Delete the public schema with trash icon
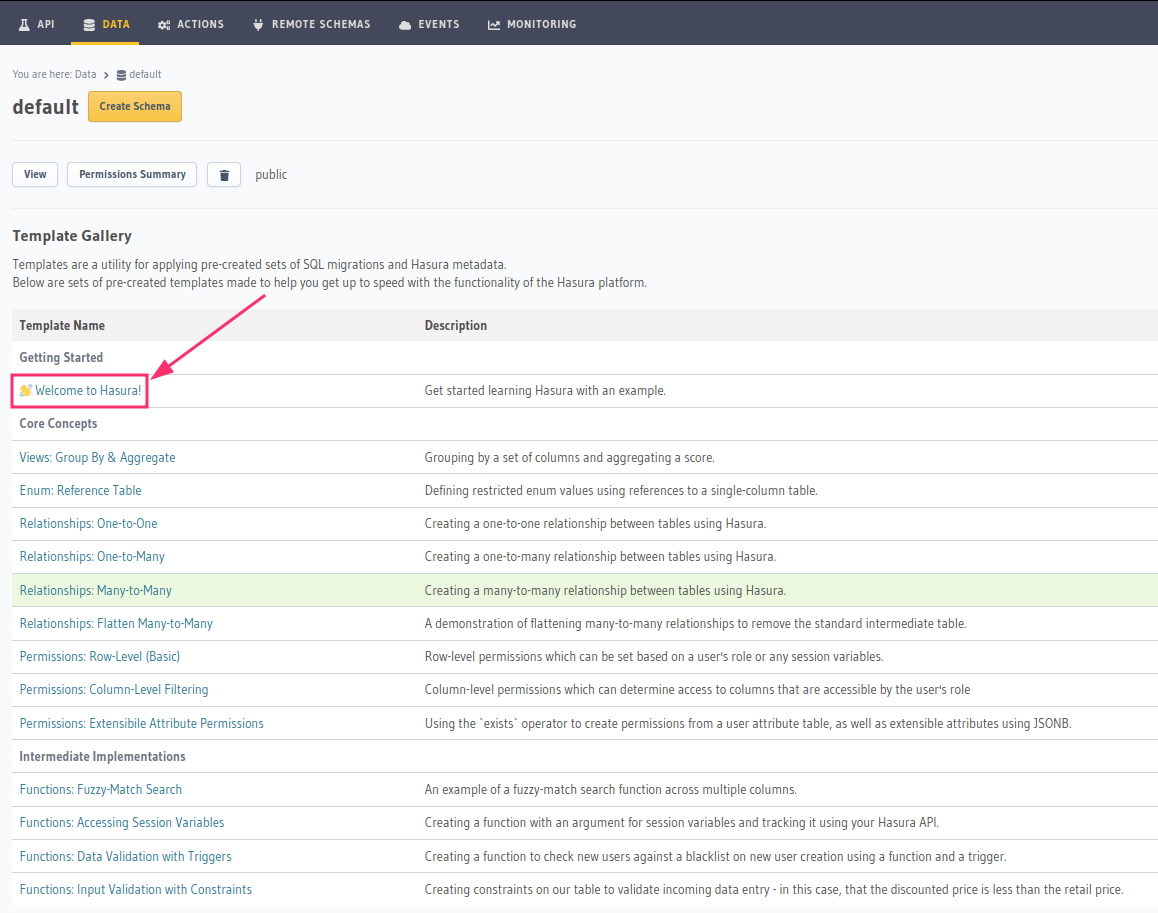This screenshot has height=913, width=1158. tap(224, 175)
